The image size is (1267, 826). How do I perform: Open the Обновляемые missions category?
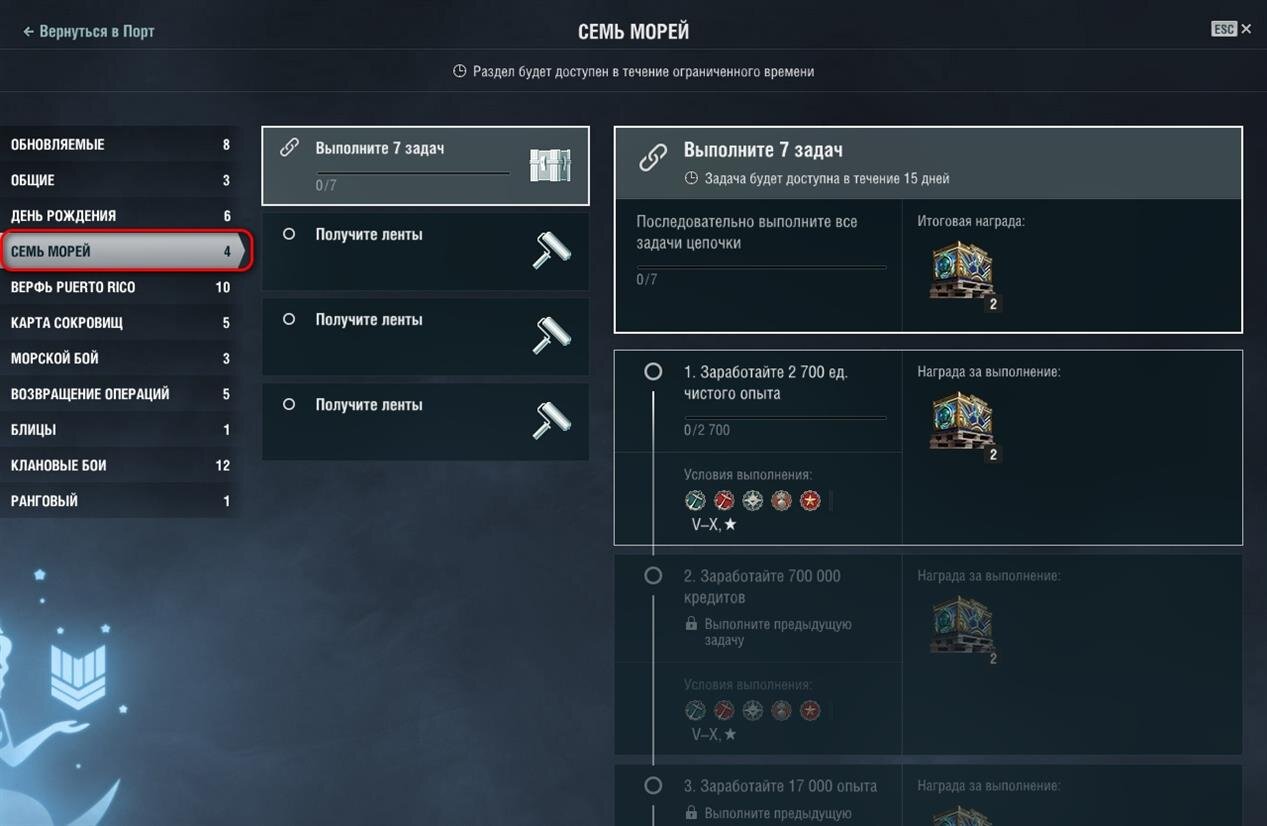click(x=120, y=145)
